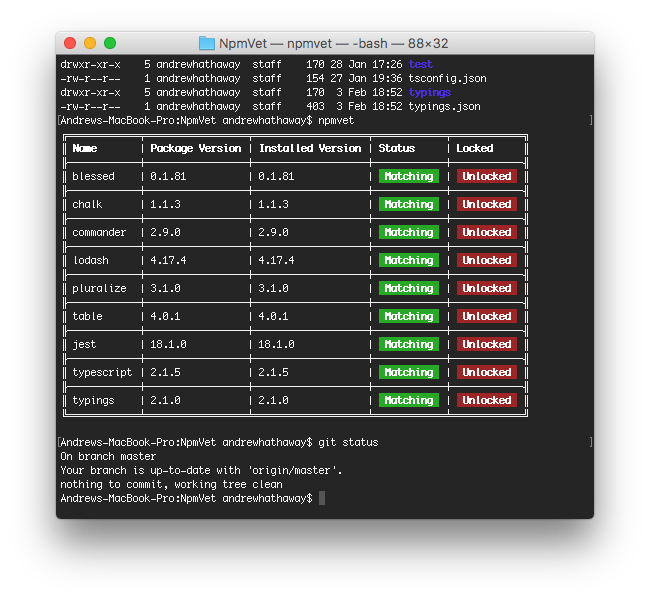Click the Installed Version column header
The image size is (650, 599).
pyautogui.click(x=310, y=148)
